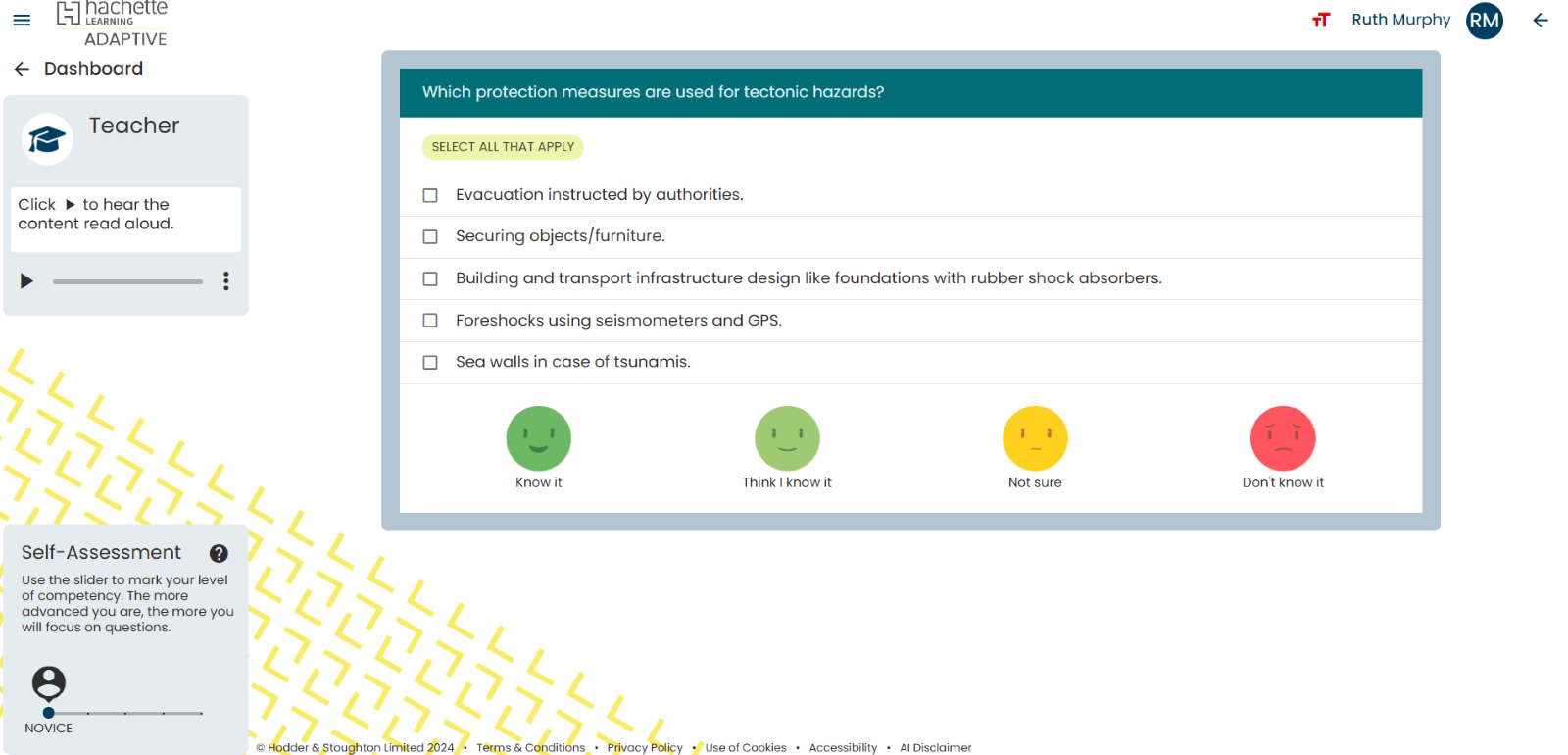Screen dimensions: 1568x755
Task: Click the 'Don't know it' label text
Action: (1283, 482)
